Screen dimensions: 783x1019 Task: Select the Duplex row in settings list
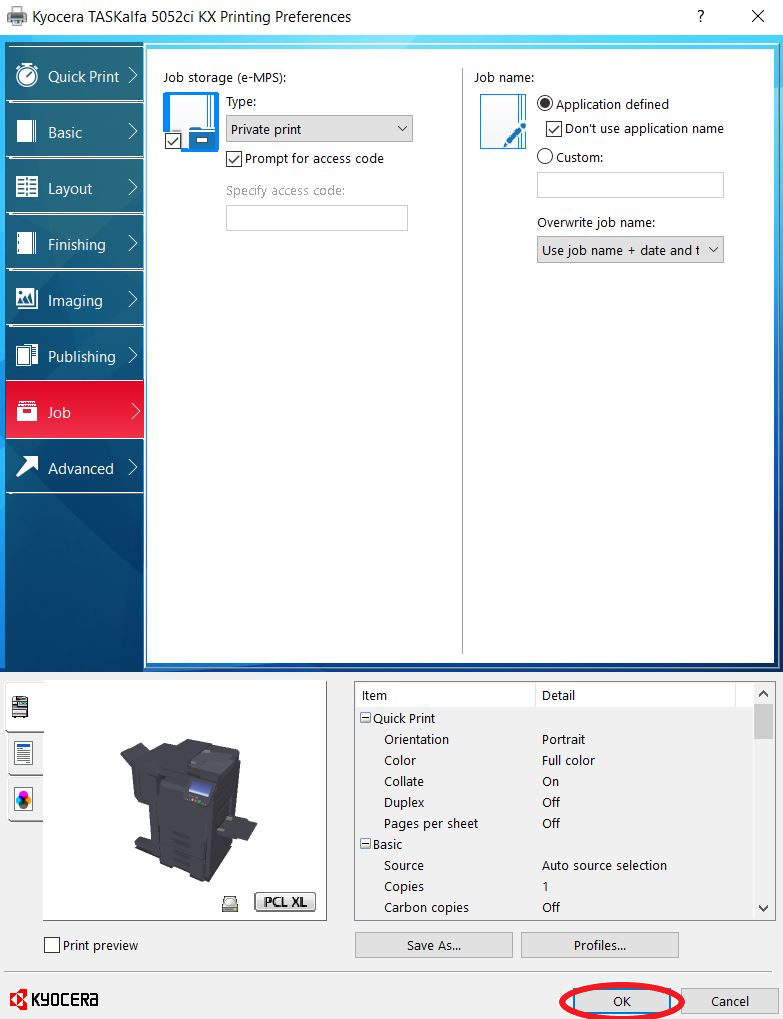coord(552,802)
